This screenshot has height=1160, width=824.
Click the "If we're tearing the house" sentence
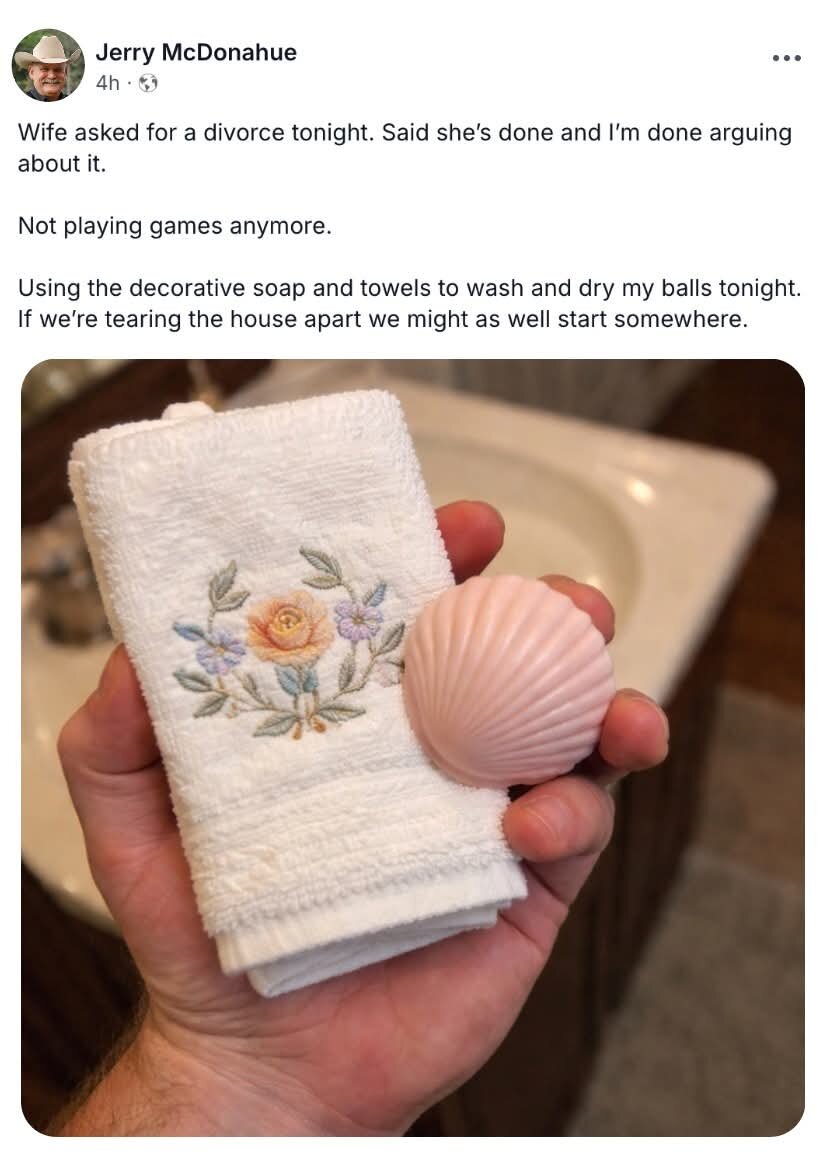[382, 319]
